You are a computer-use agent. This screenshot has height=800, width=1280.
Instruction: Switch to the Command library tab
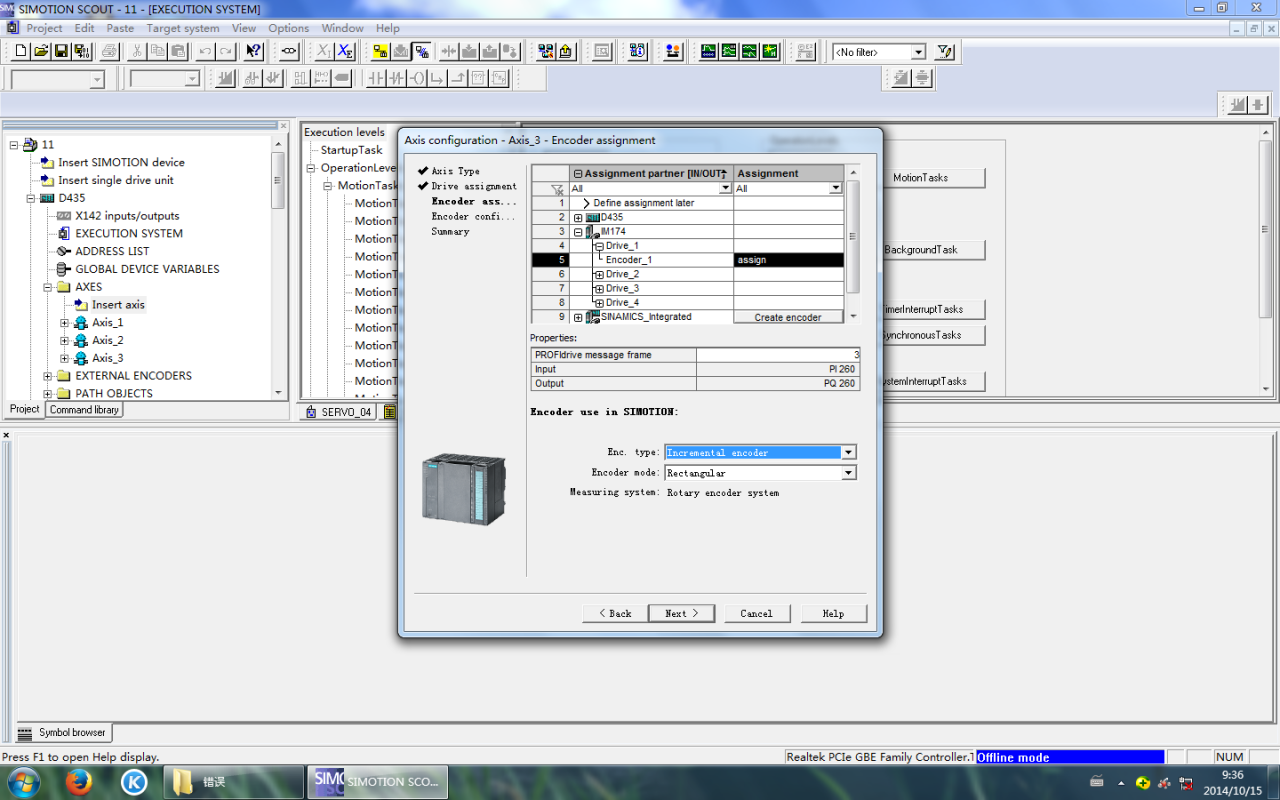point(84,410)
